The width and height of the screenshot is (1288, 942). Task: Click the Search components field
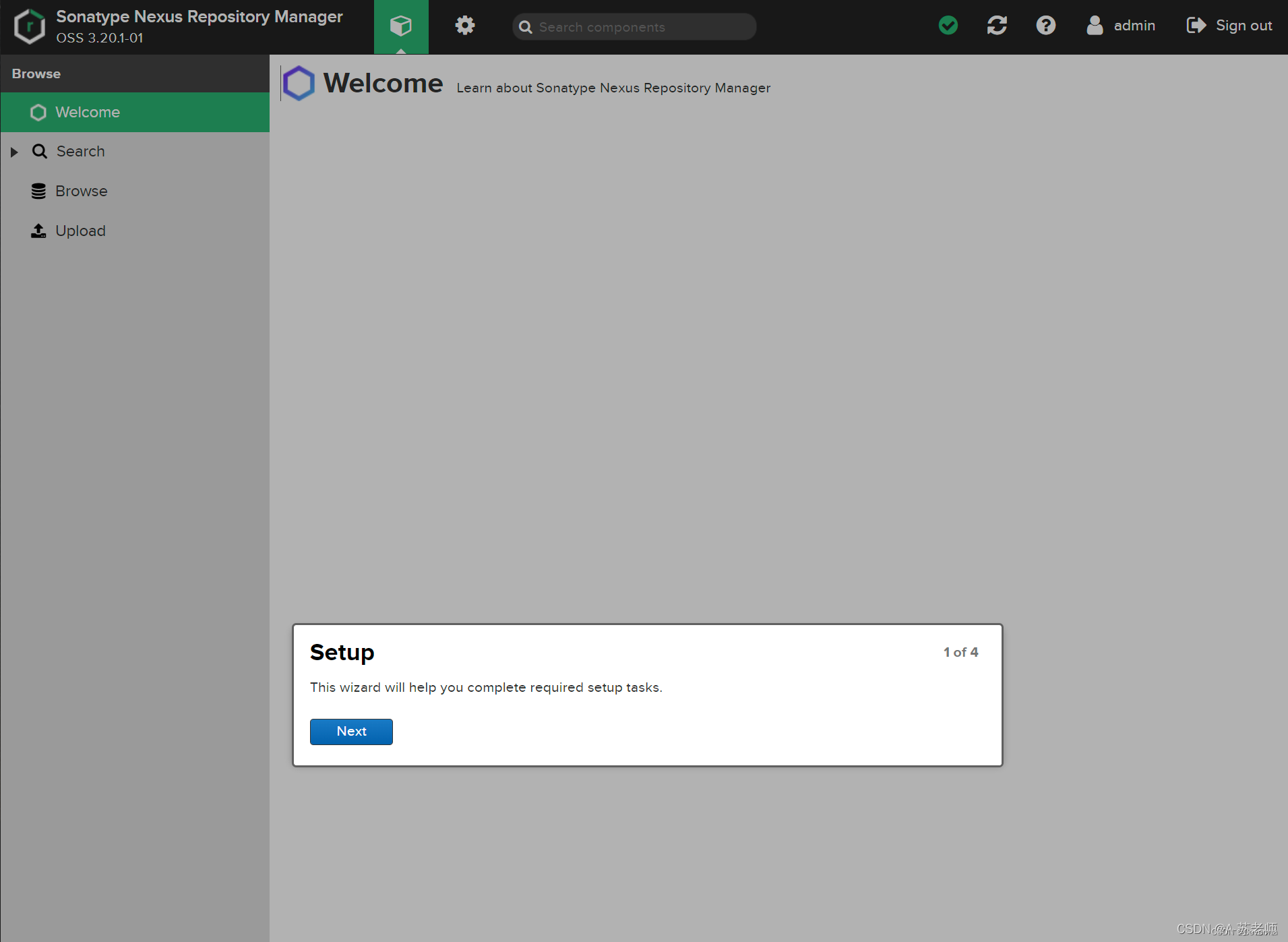pos(634,27)
